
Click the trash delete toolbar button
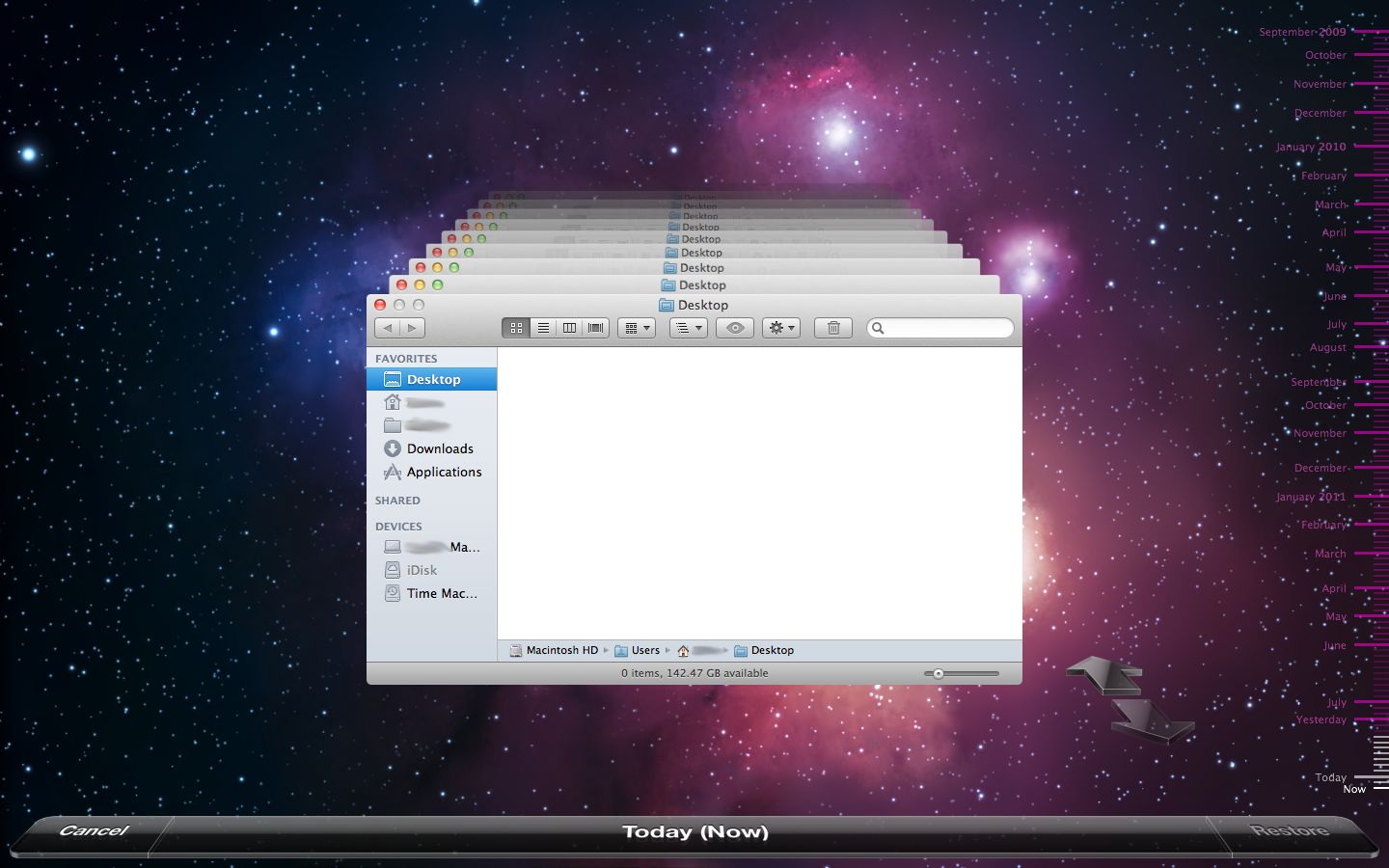click(833, 328)
